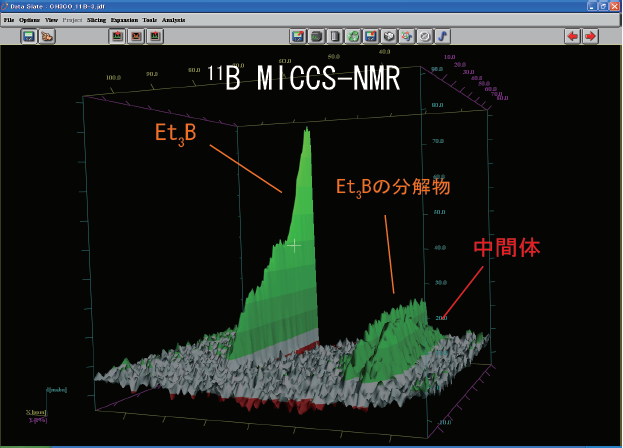Screen dimensions: 623x448
Task: Click the blue music note icon
Action: pos(442,36)
